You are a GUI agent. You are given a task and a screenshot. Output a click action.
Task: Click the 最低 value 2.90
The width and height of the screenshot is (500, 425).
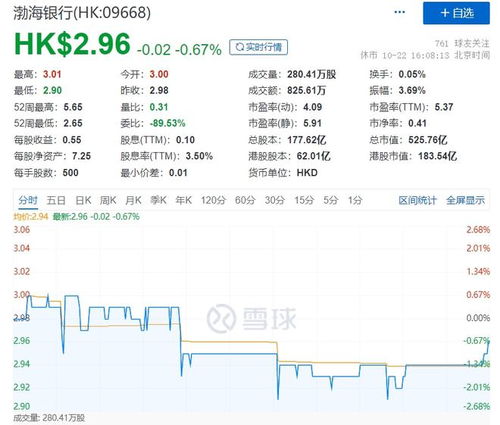pos(52,90)
